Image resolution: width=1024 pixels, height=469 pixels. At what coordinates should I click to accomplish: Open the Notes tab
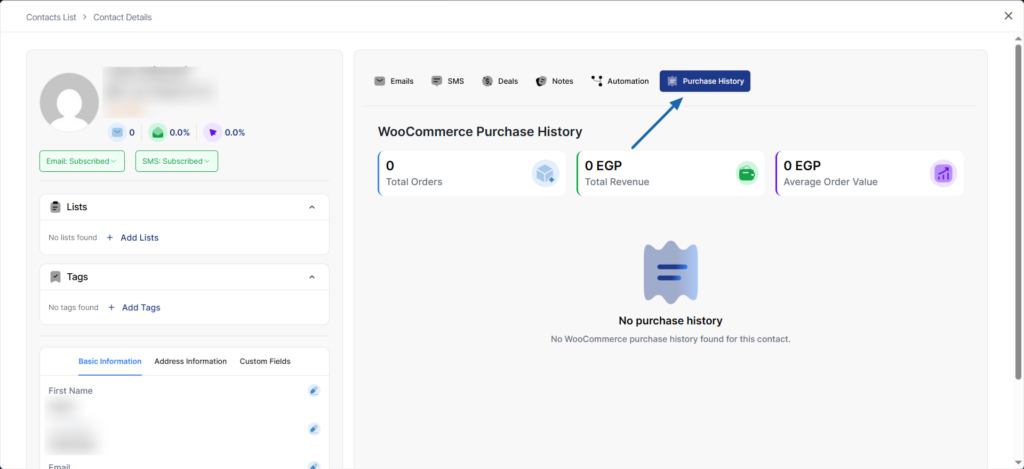(554, 81)
